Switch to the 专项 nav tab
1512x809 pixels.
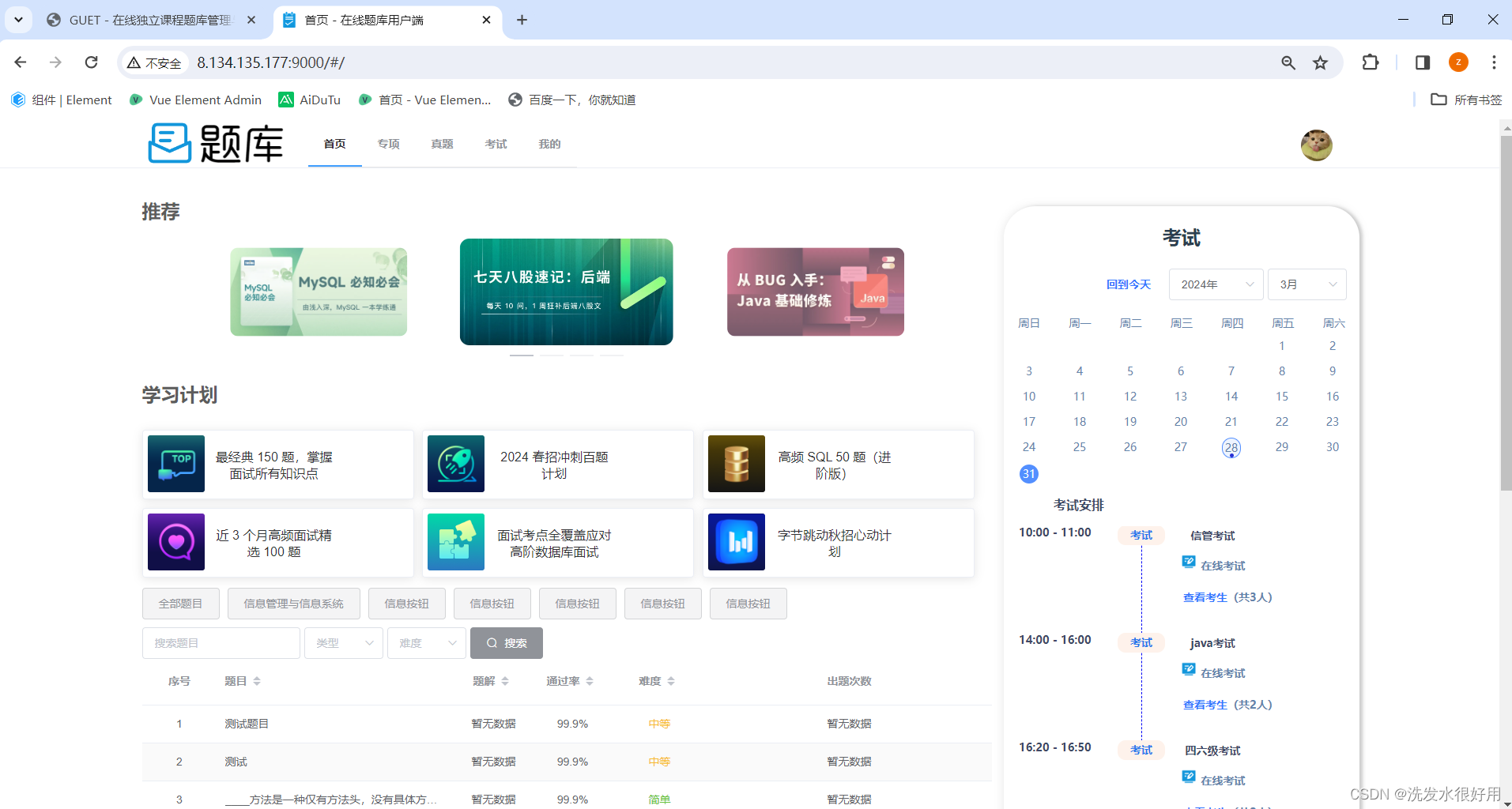tap(388, 144)
